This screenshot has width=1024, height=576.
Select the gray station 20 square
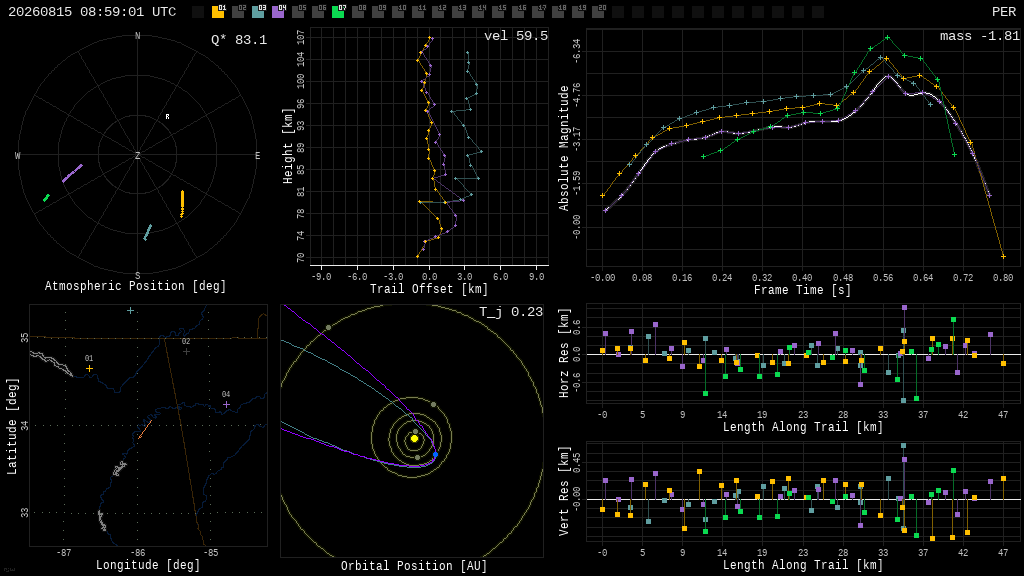point(598,12)
